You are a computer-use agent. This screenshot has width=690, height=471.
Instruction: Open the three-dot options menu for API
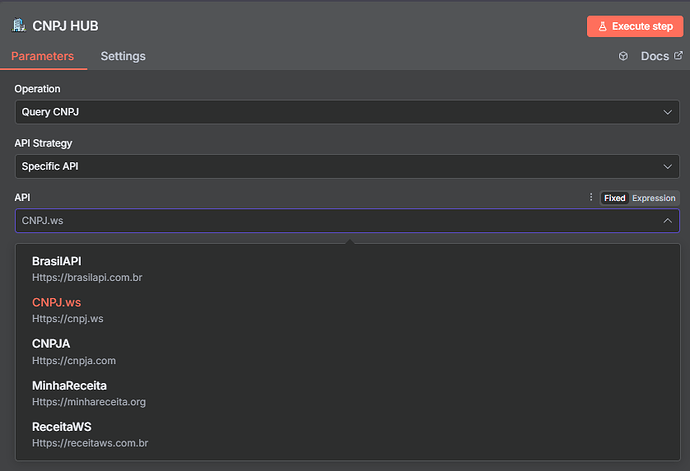[591, 198]
